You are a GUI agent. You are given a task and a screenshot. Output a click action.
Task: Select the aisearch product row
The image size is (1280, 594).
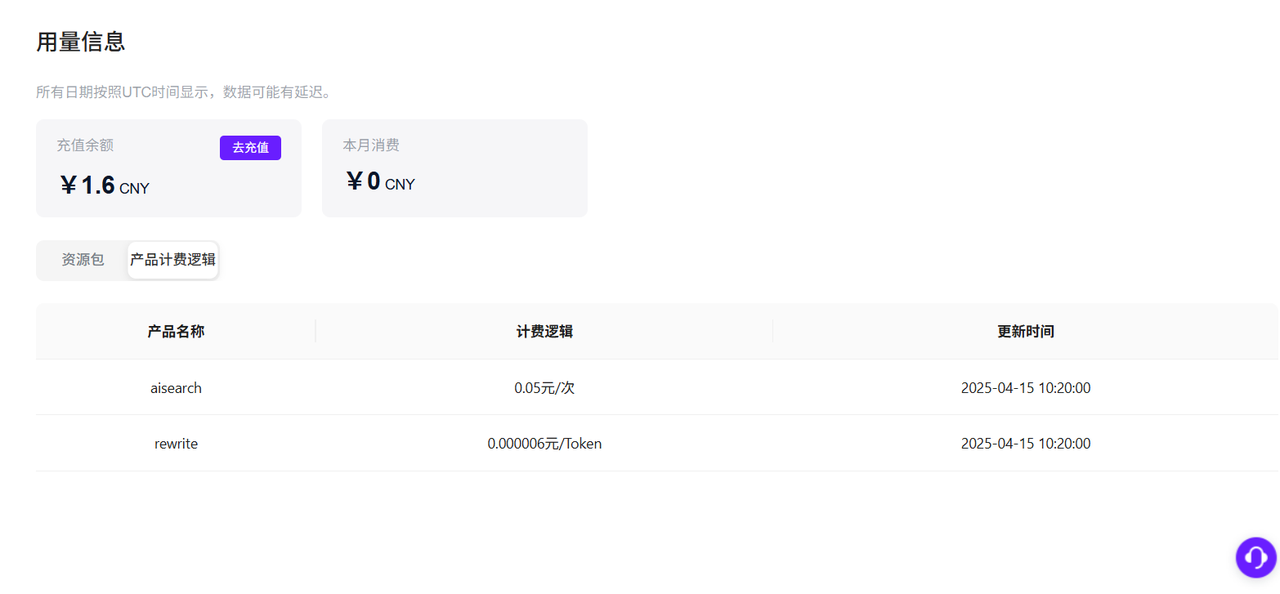click(x=657, y=388)
